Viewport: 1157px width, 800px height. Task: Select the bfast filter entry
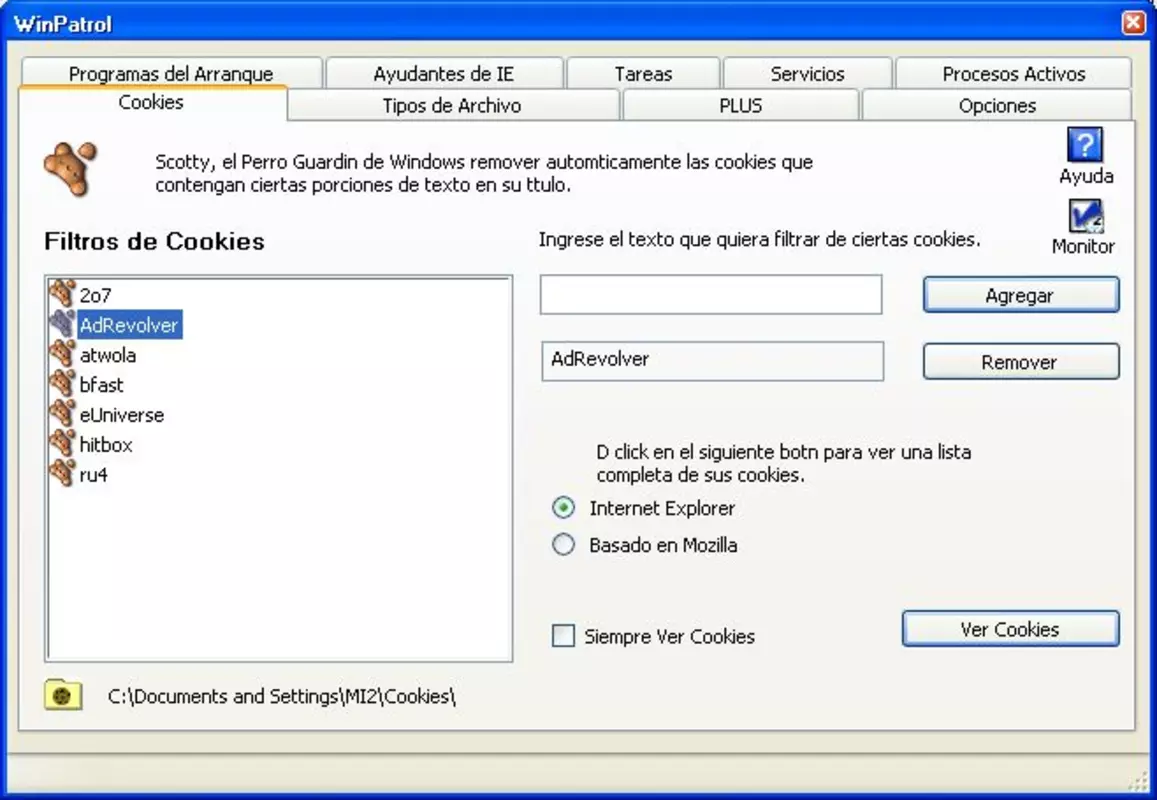pyautogui.click(x=101, y=385)
